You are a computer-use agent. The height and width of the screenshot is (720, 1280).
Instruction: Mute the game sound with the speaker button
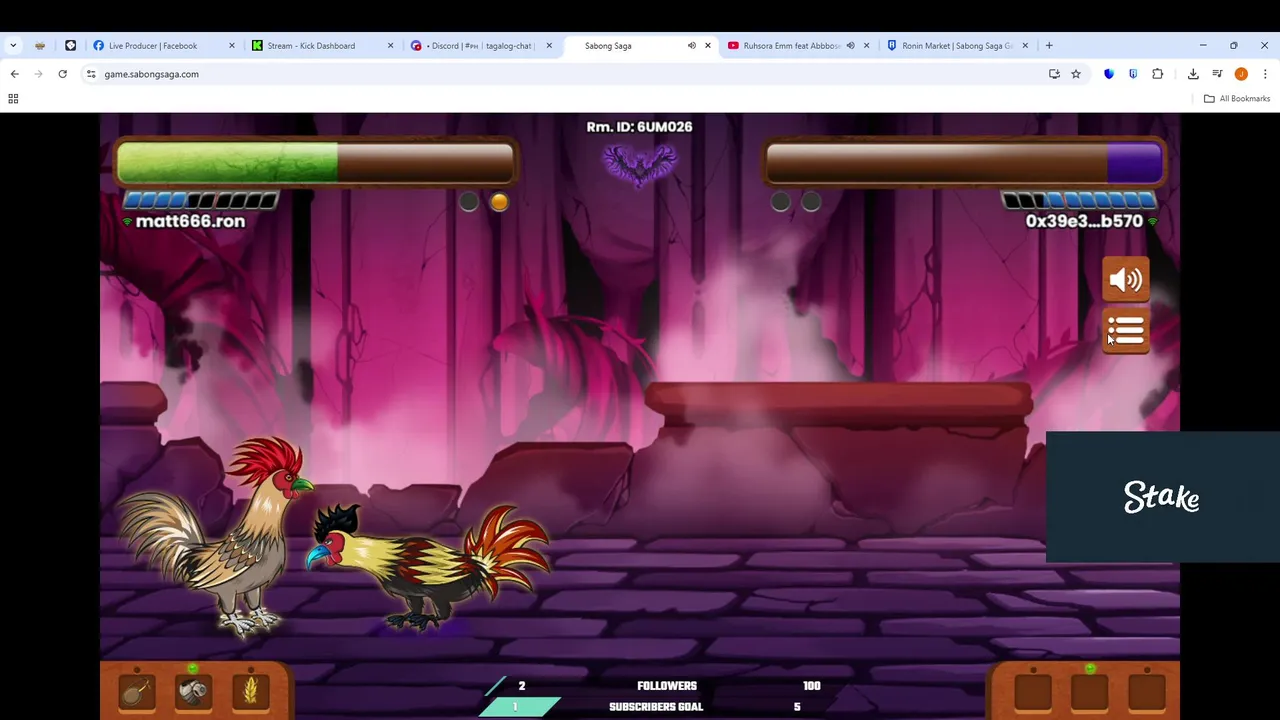coord(1125,280)
